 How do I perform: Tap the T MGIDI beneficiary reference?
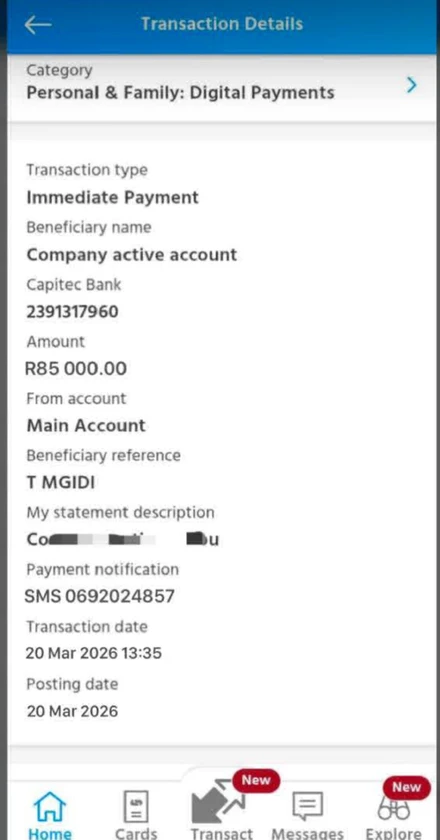point(61,483)
